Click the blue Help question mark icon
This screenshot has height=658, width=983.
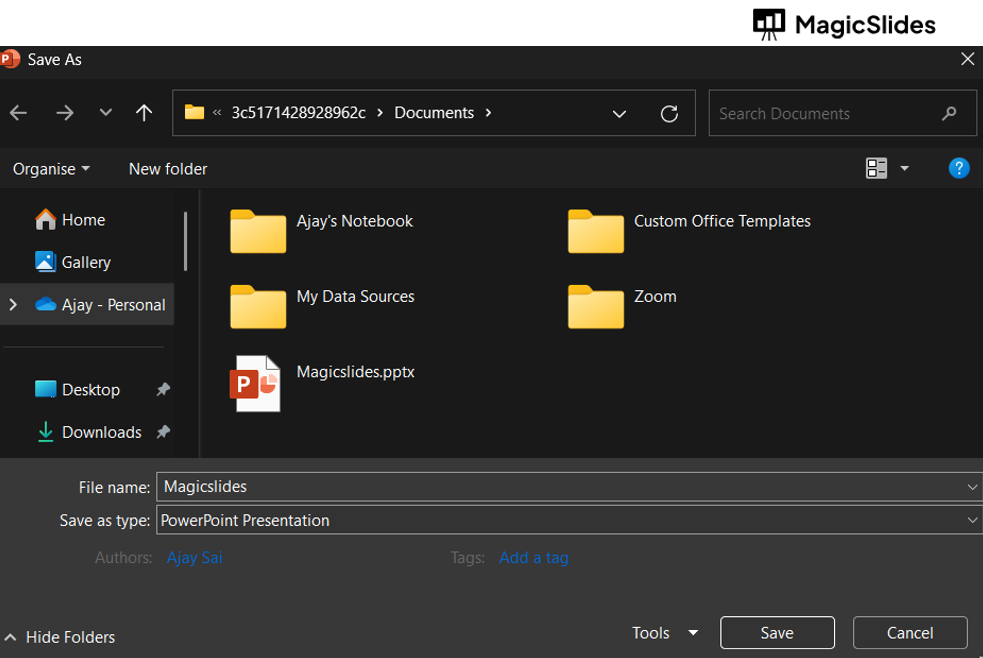tap(958, 168)
